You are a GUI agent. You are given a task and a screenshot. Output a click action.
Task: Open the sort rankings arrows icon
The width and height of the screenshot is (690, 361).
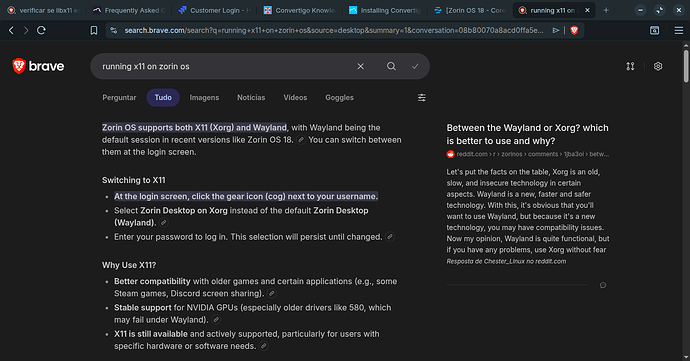coord(631,66)
